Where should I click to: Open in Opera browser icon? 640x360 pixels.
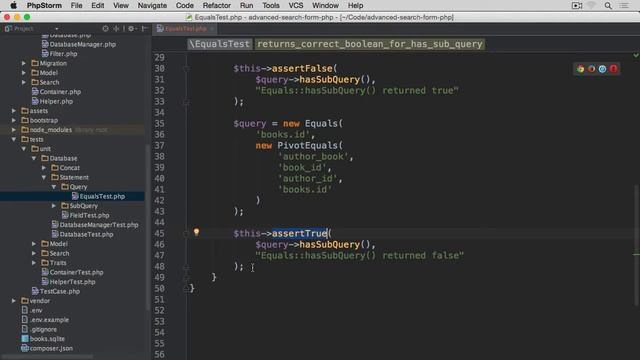point(613,69)
